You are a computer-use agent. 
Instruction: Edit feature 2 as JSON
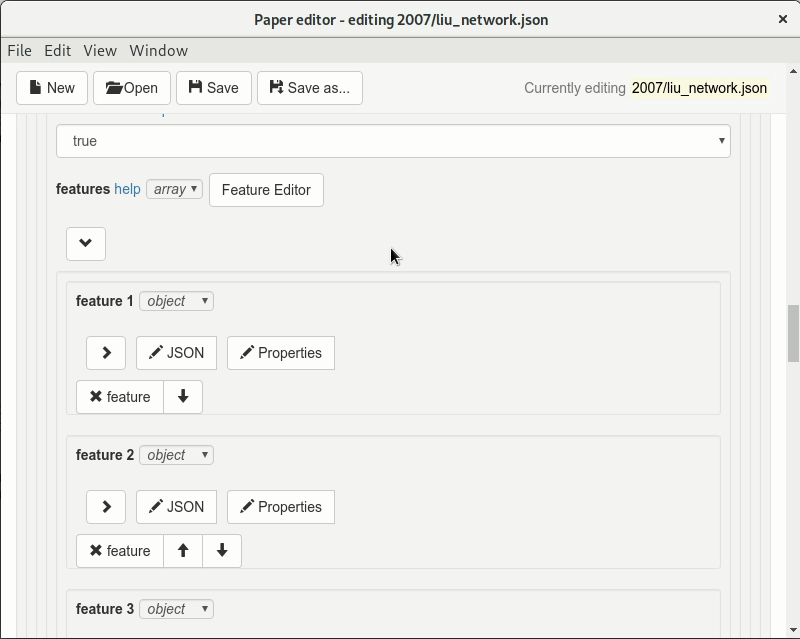[176, 507]
